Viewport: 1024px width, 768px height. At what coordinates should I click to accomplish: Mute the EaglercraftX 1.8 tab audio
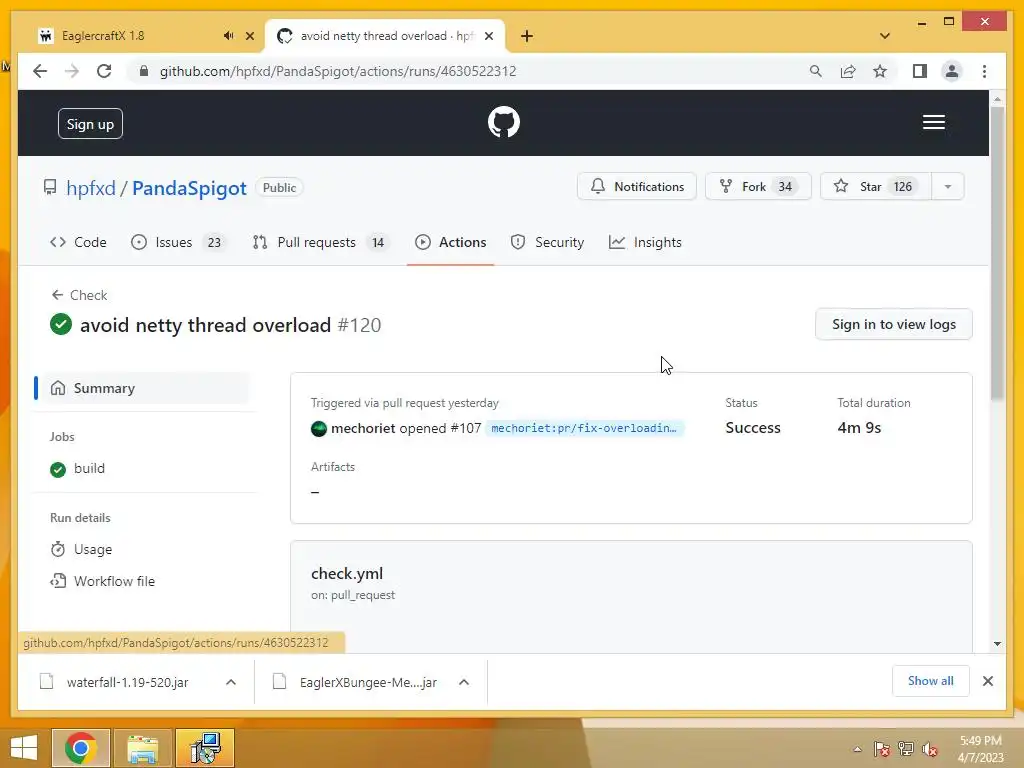coord(228,36)
